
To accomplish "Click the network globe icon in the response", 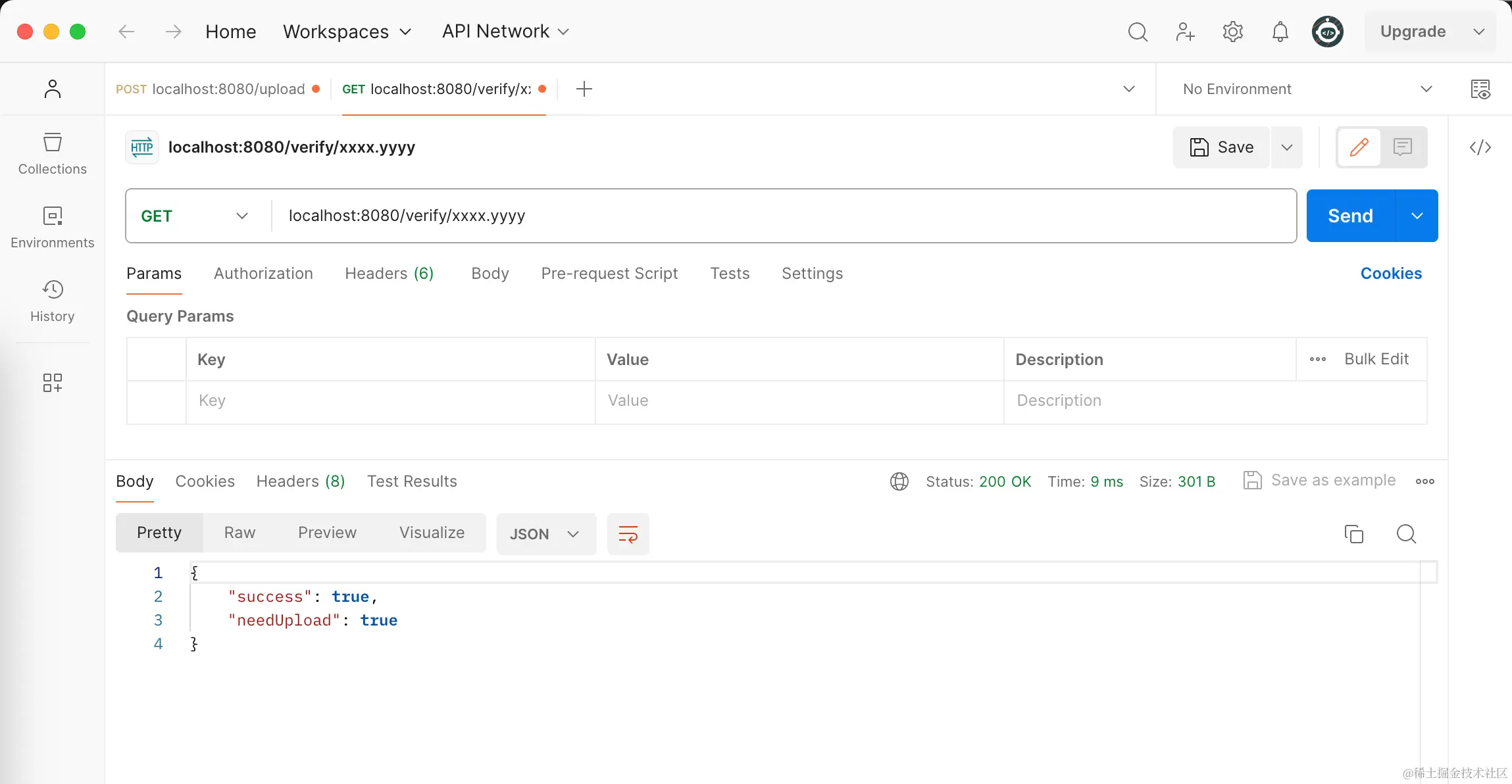I will click(899, 481).
